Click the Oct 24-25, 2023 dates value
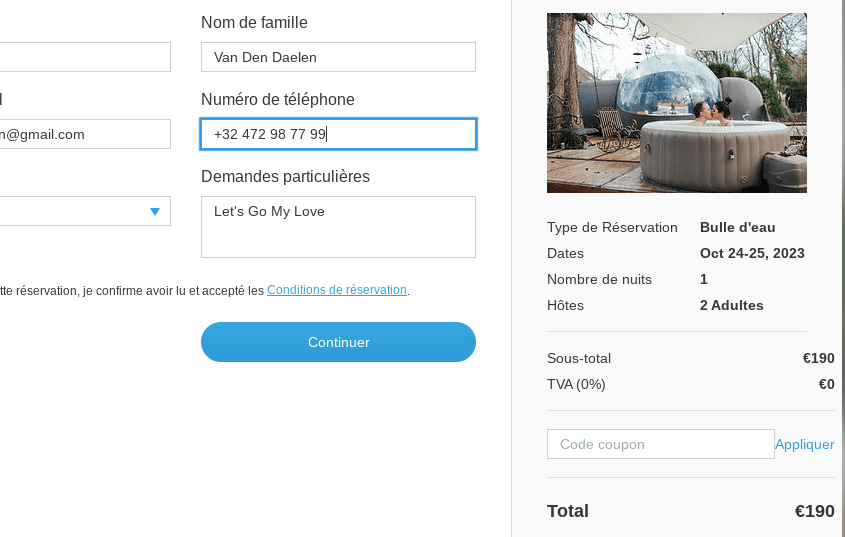 (x=752, y=253)
